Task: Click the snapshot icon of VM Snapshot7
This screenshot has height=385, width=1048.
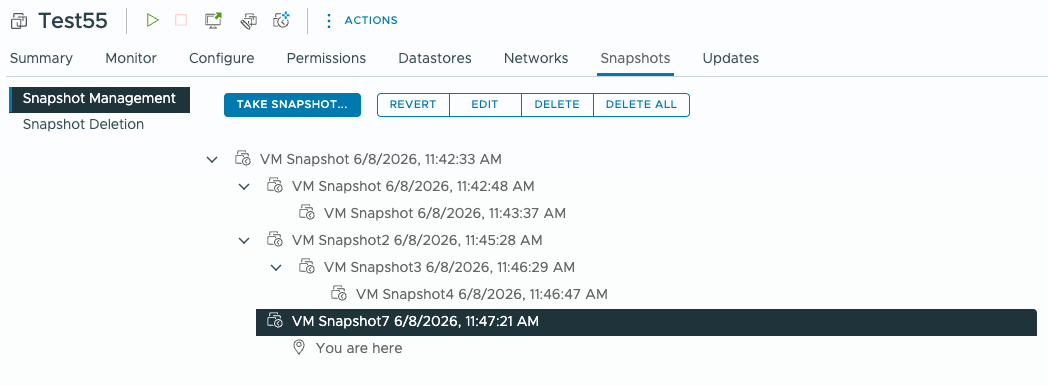Action: [x=275, y=321]
